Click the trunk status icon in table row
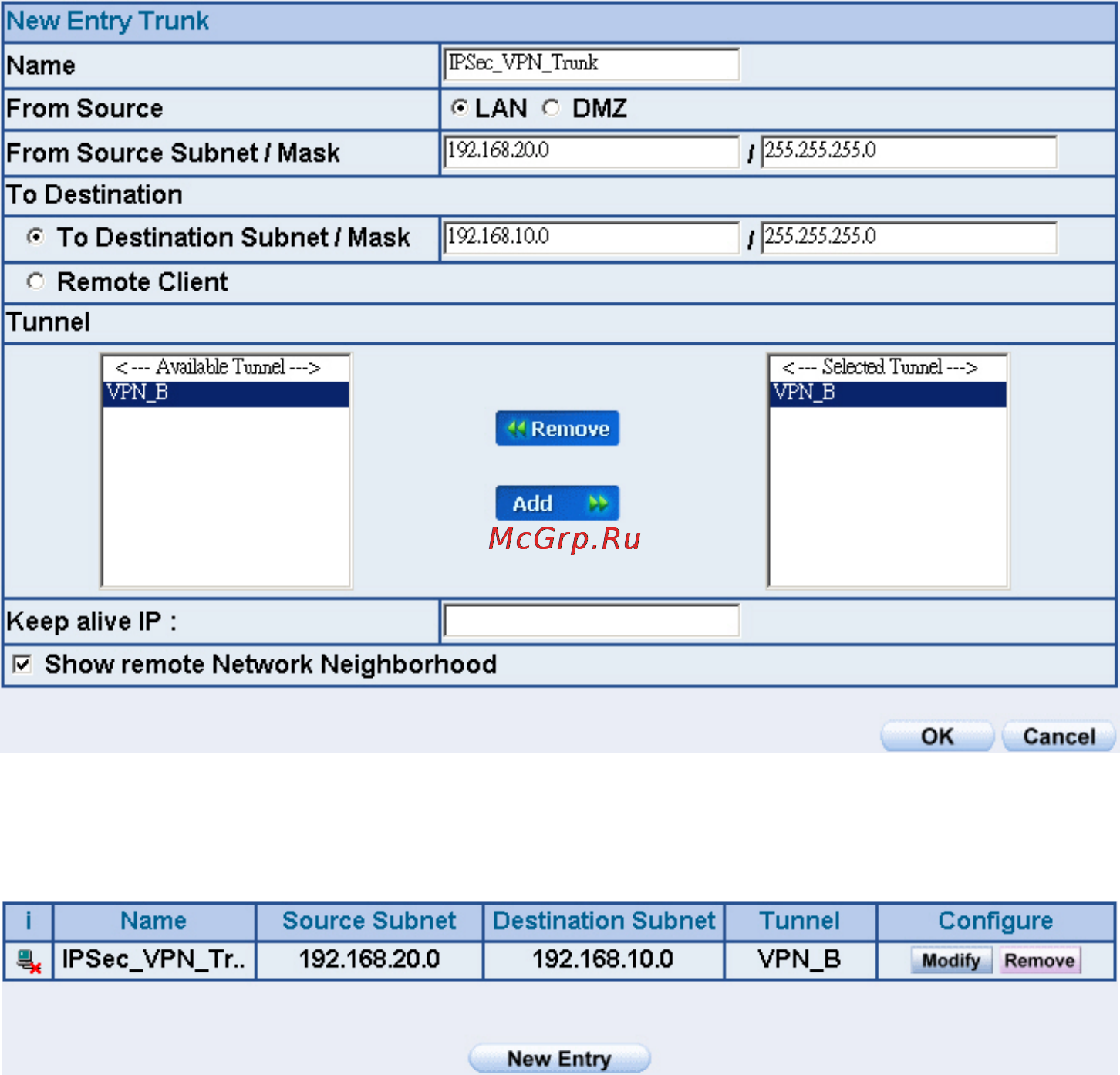 click(x=29, y=961)
